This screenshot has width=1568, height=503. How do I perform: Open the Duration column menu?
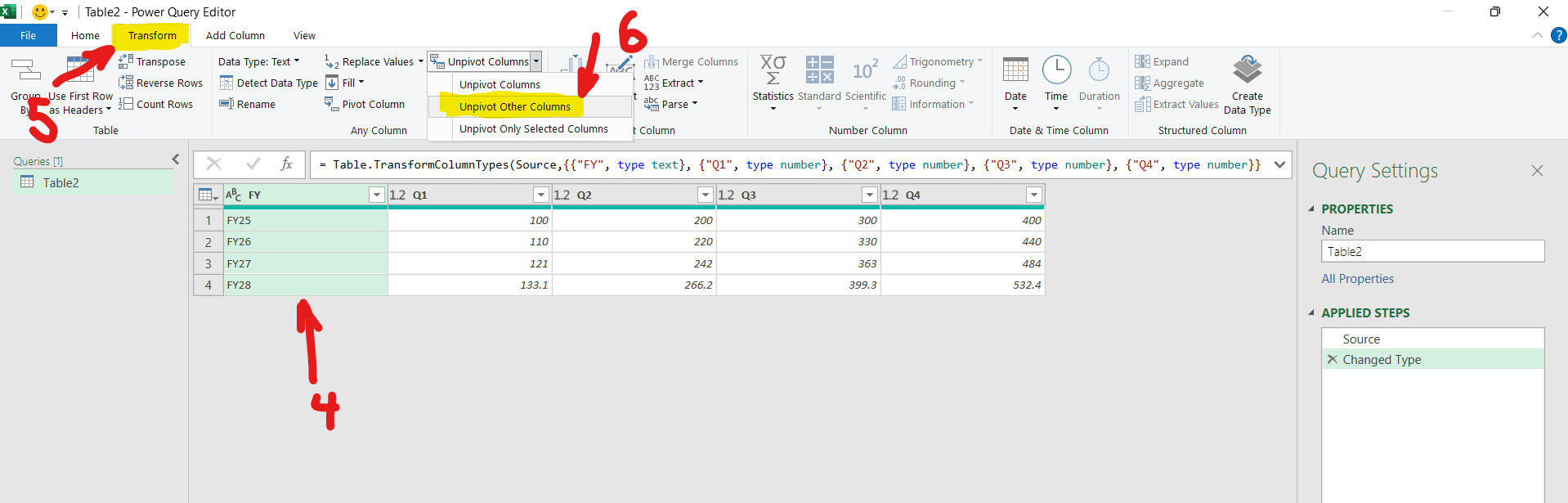(x=1099, y=83)
